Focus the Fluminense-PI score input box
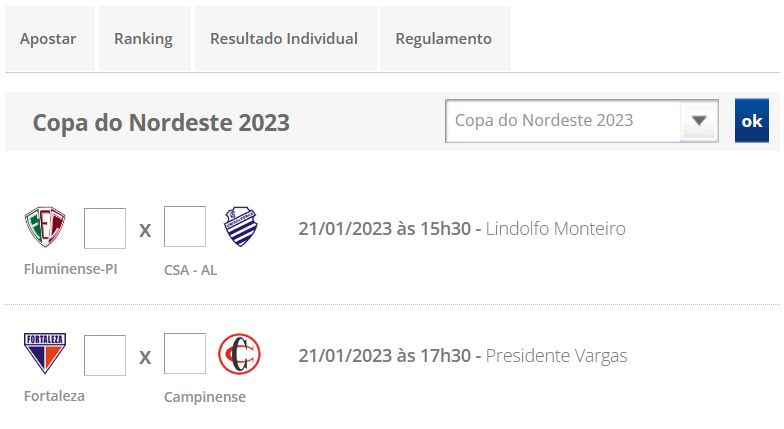This screenshot has height=429, width=784. click(x=105, y=228)
